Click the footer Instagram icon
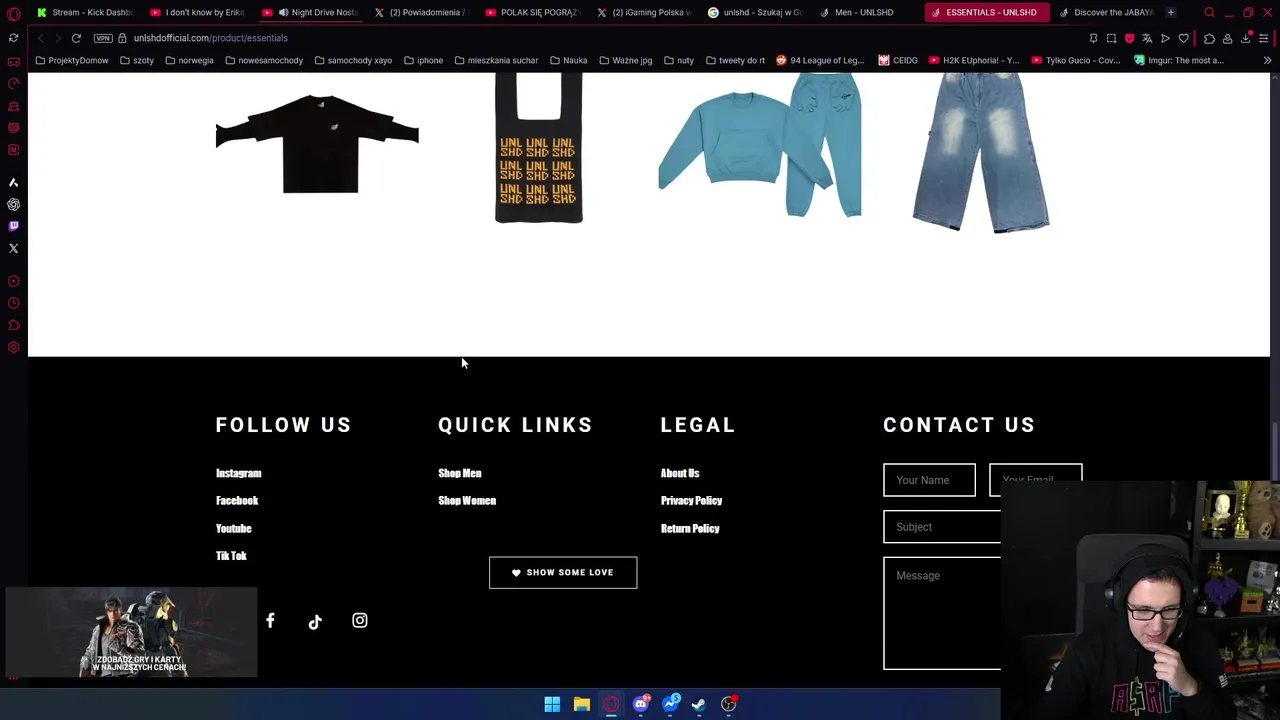This screenshot has height=720, width=1280. [360, 621]
